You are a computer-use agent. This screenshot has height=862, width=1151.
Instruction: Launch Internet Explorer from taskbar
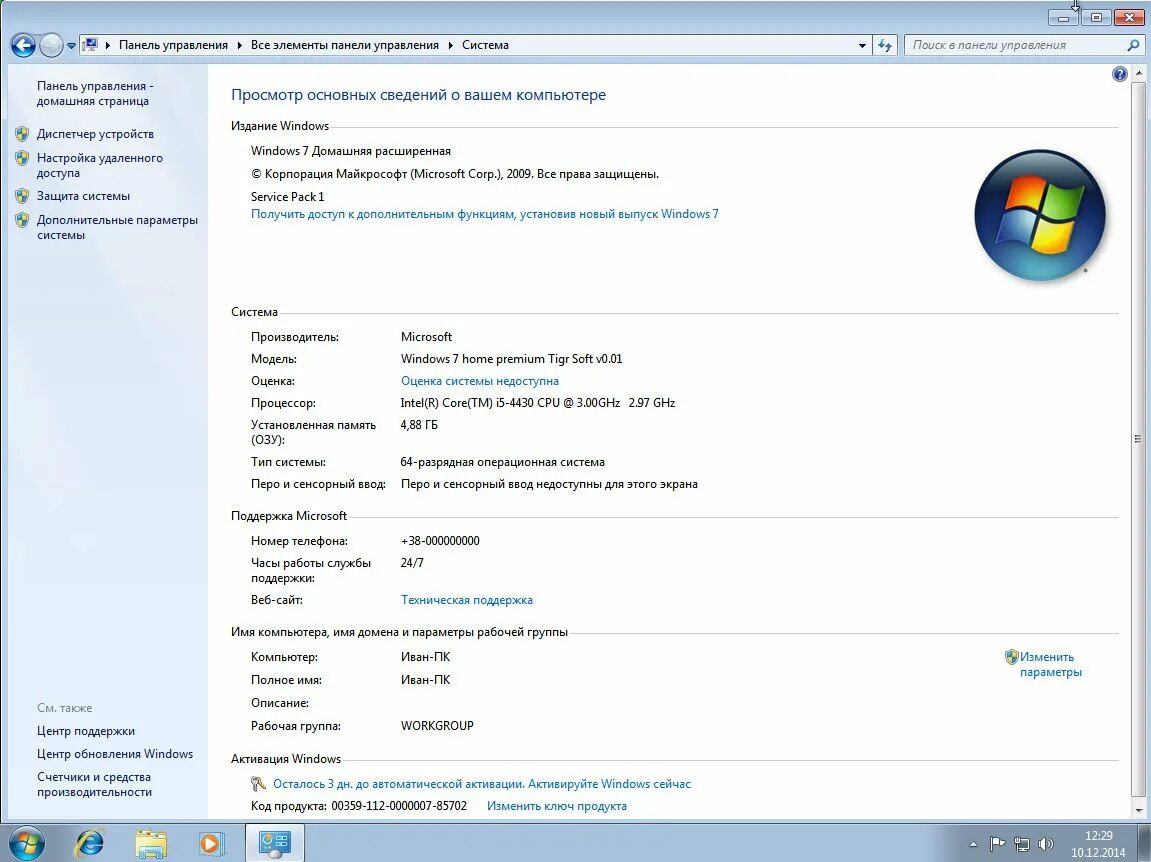[x=90, y=843]
